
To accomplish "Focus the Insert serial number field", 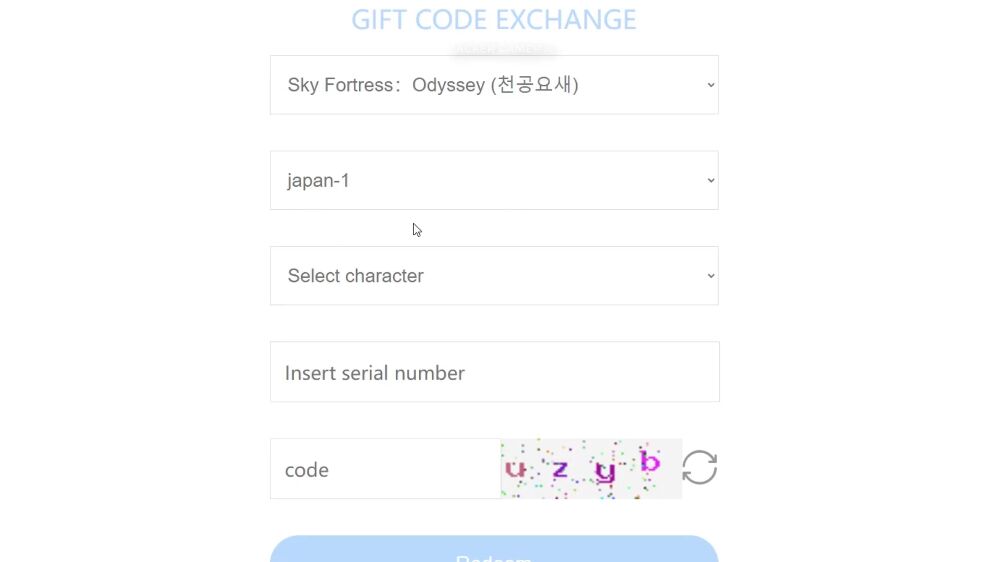I will tap(494, 373).
